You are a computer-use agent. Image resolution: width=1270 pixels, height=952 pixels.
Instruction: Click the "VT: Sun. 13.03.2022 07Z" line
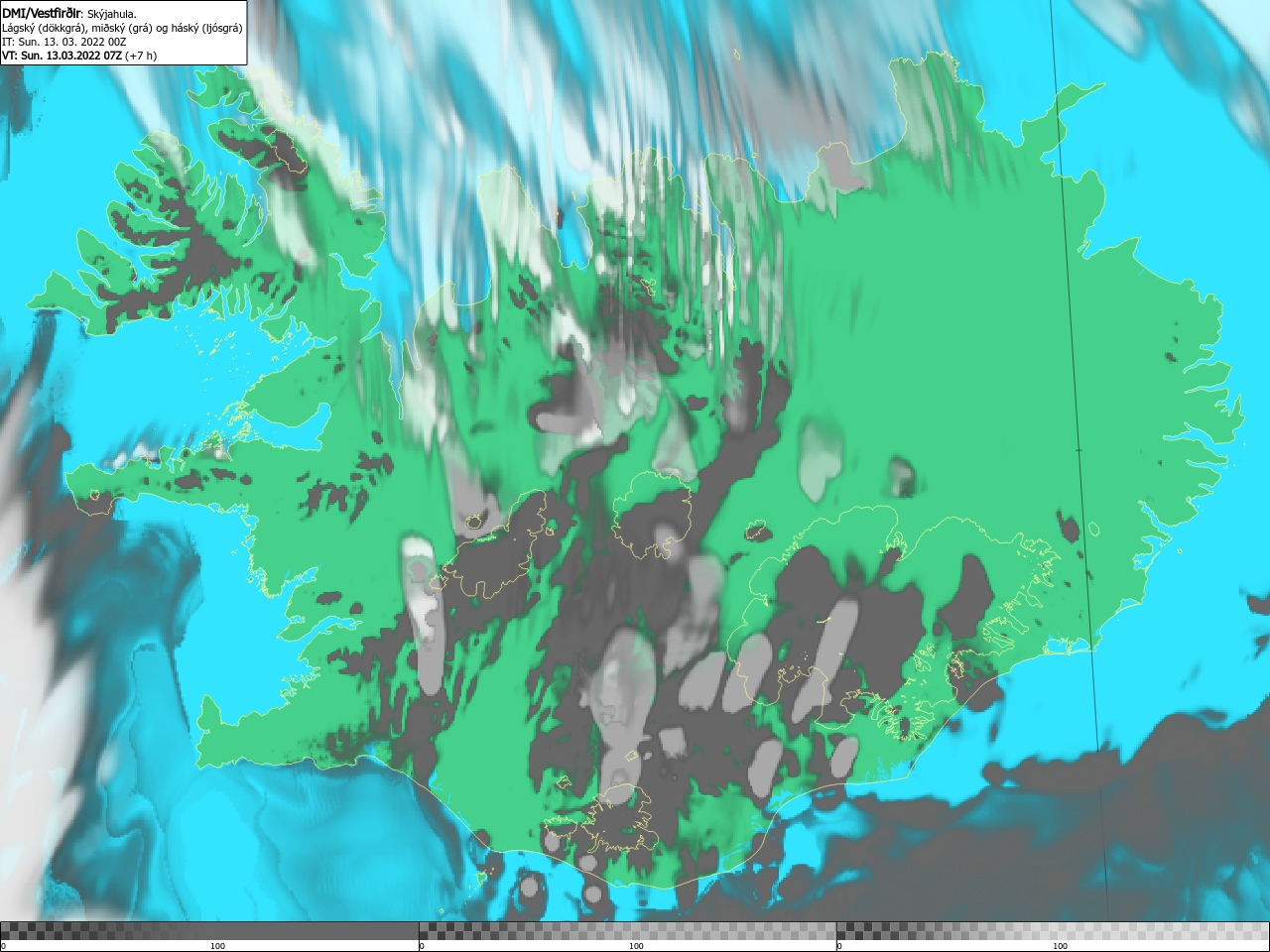tap(62, 56)
